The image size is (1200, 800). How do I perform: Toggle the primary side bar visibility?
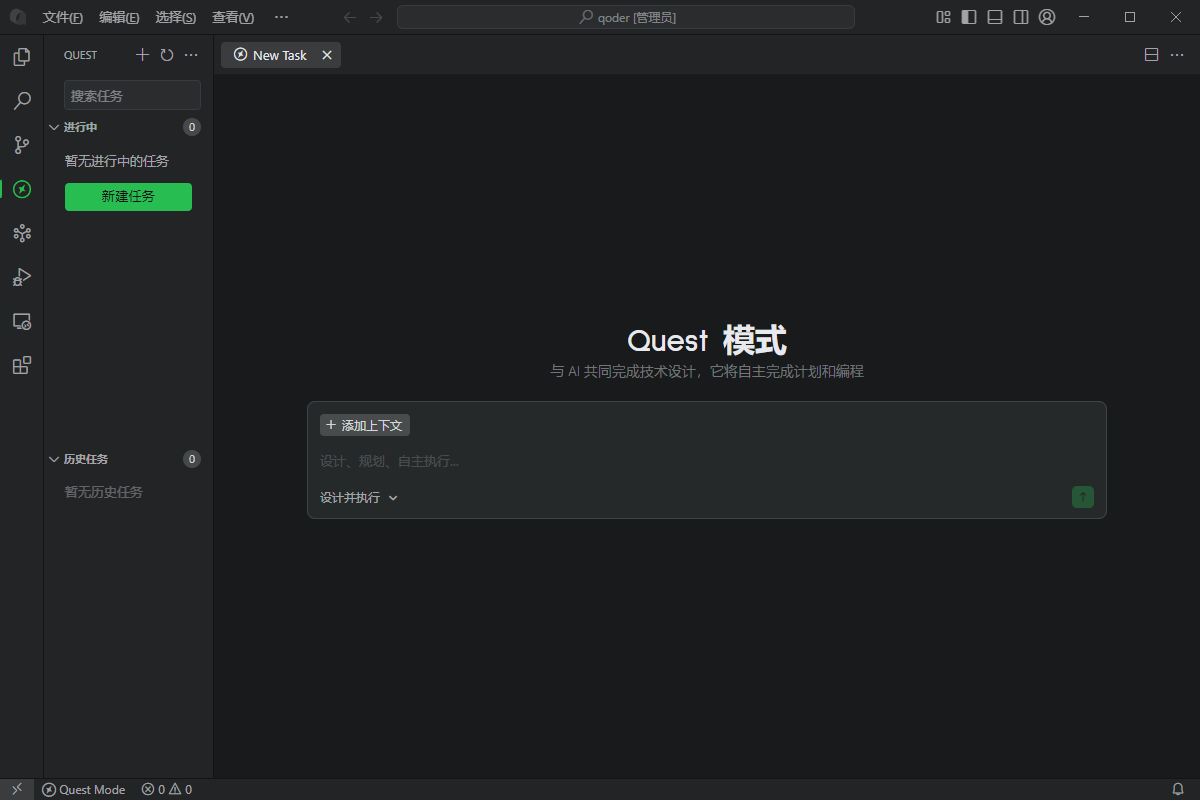969,17
